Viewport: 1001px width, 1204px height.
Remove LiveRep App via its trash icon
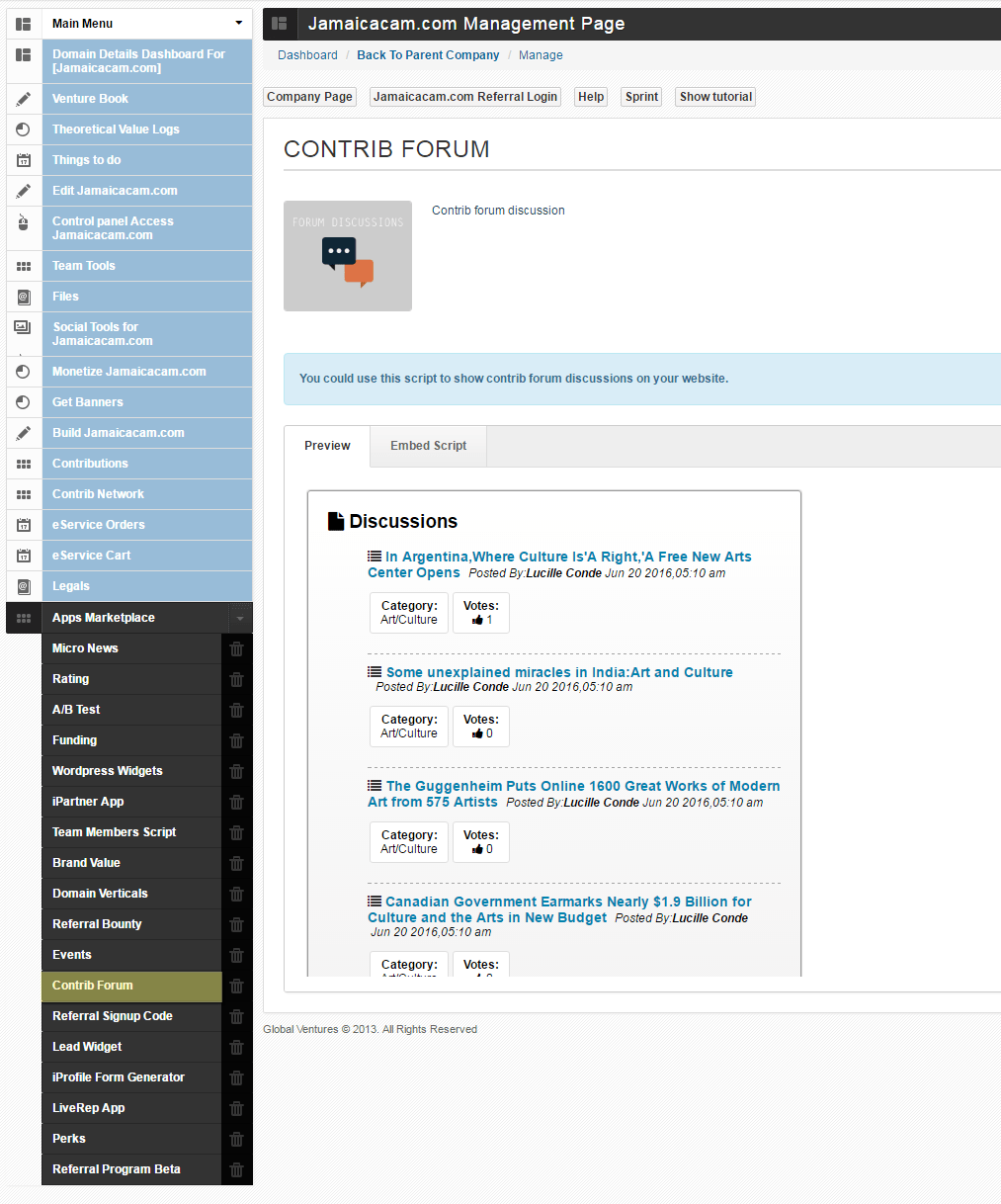coord(236,1108)
